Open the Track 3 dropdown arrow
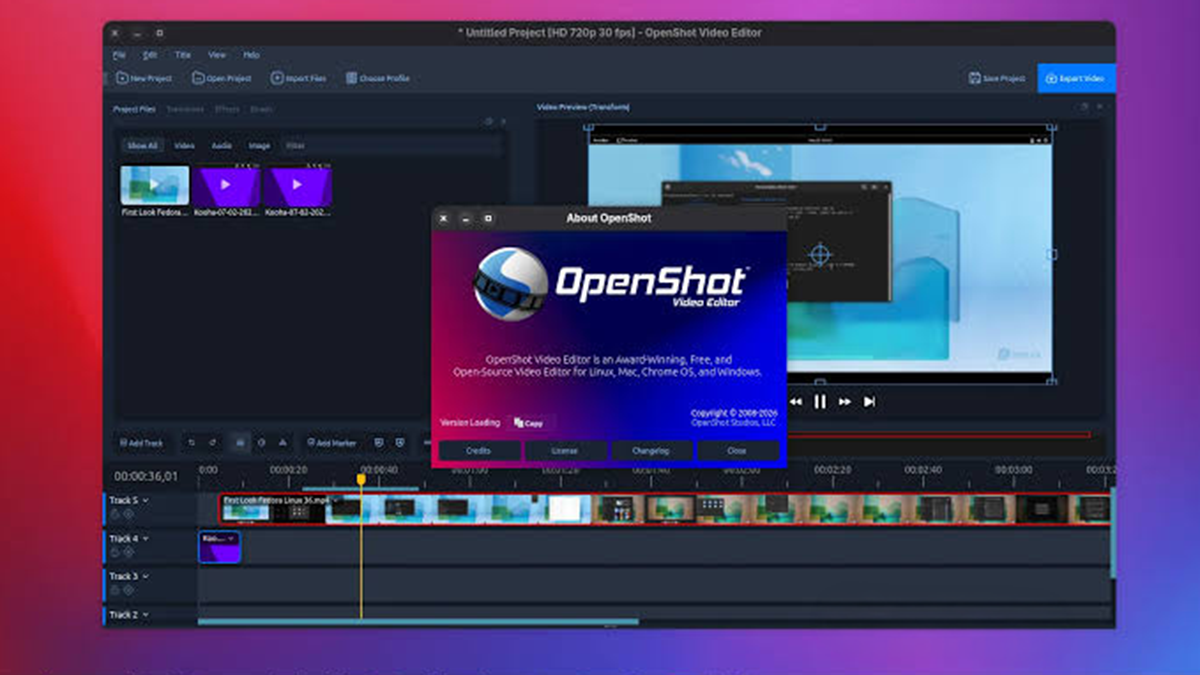Screen dimensions: 1200x675 click(x=146, y=576)
